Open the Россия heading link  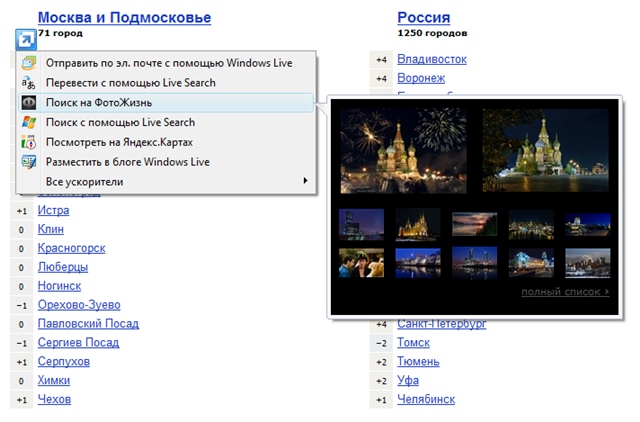(423, 17)
